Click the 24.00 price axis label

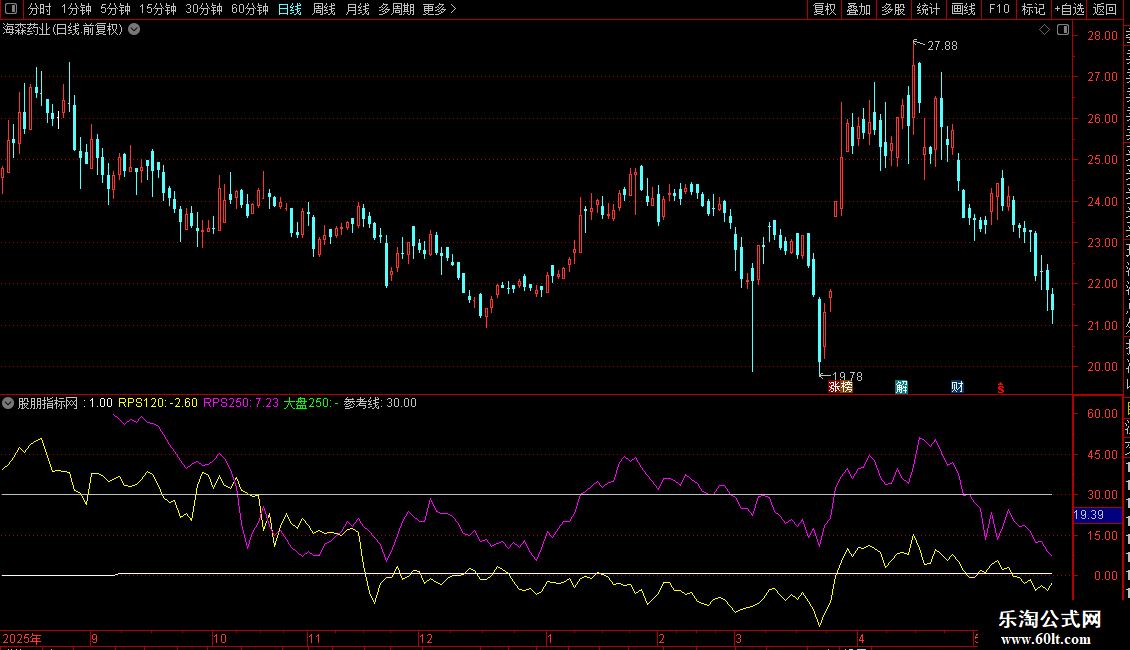click(1103, 201)
